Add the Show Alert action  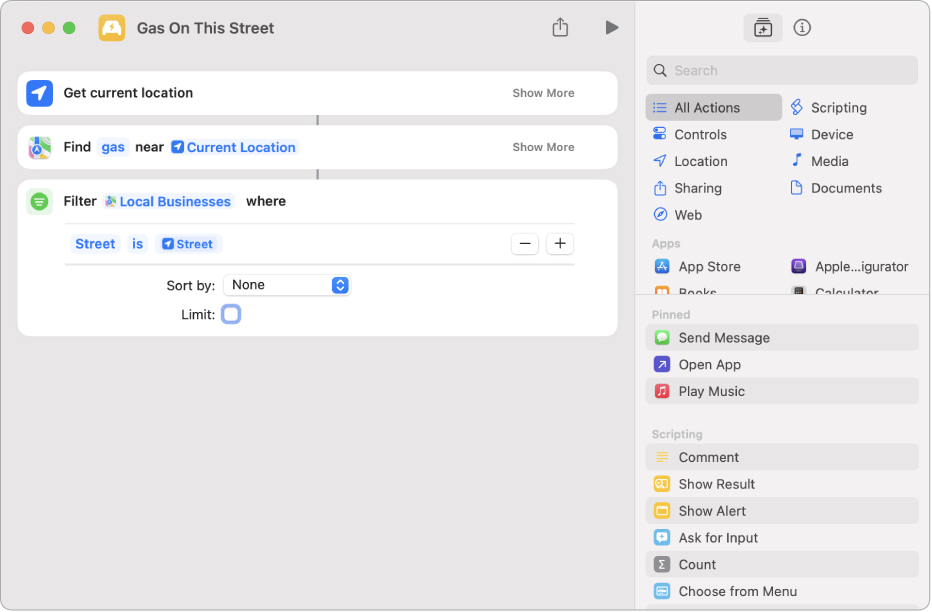782,511
